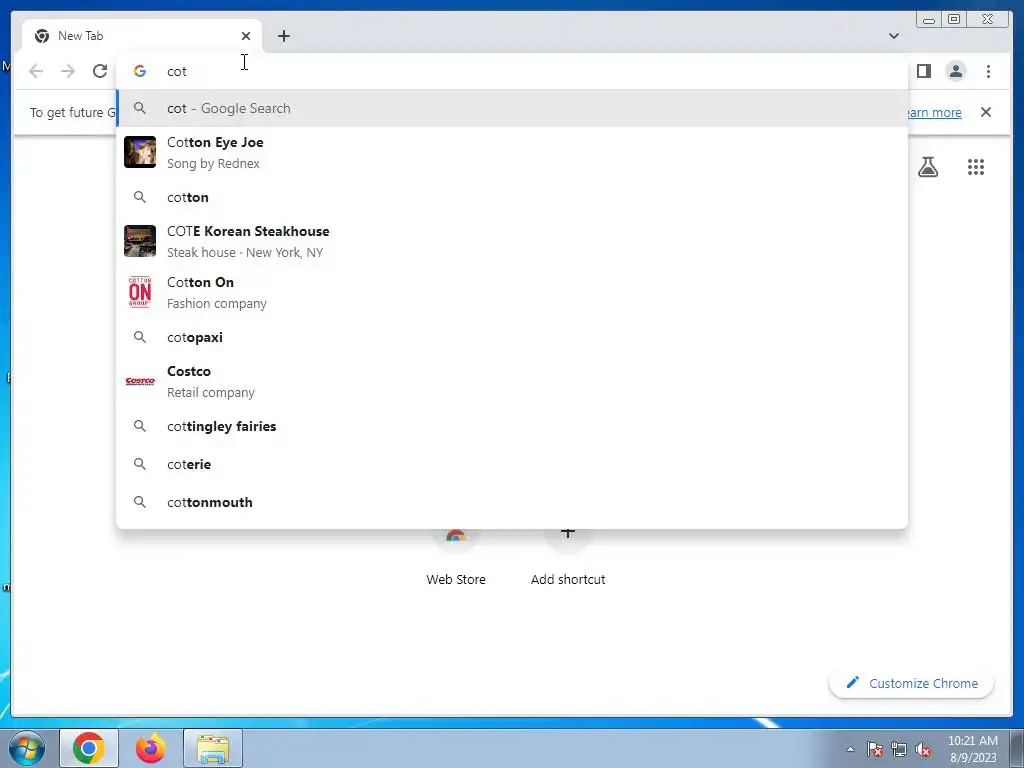Open the tab search dropdown arrow
The image size is (1024, 768).
click(893, 36)
